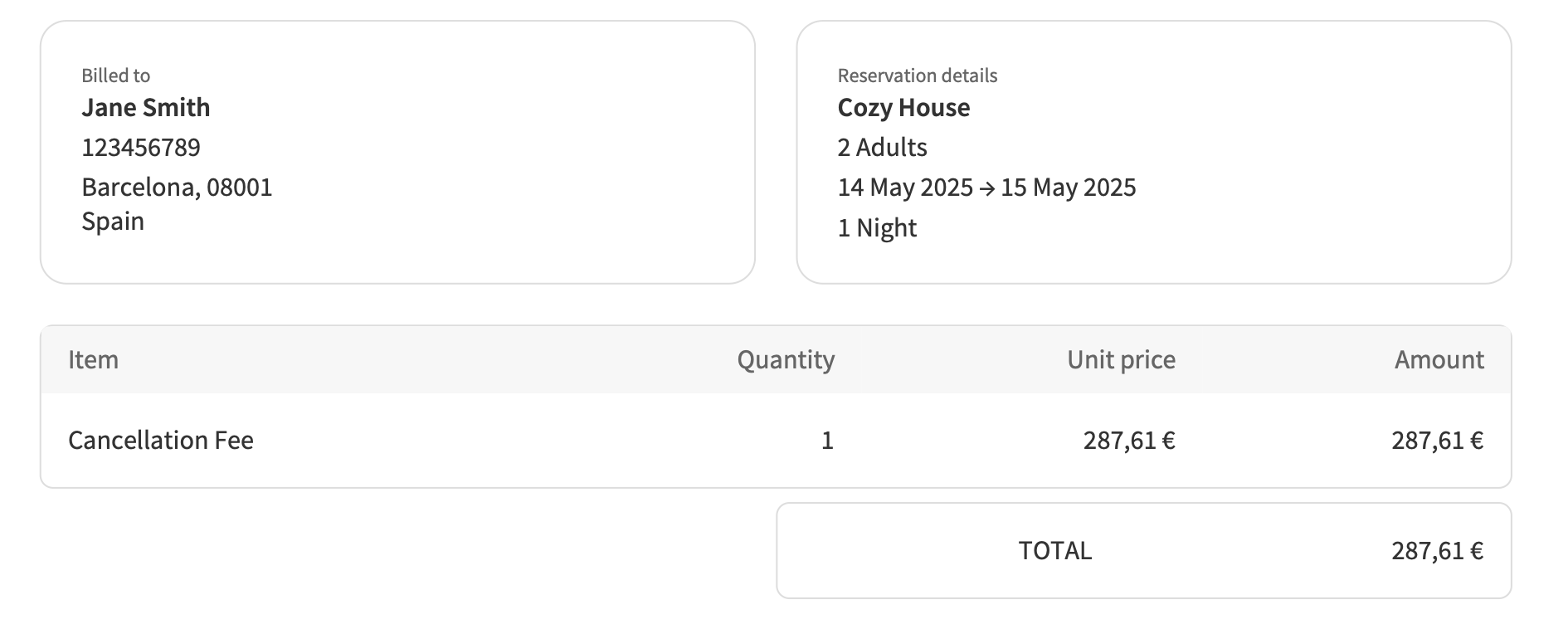Click the 2 Adults guest text
This screenshot has height=624, width=1568.
(883, 148)
